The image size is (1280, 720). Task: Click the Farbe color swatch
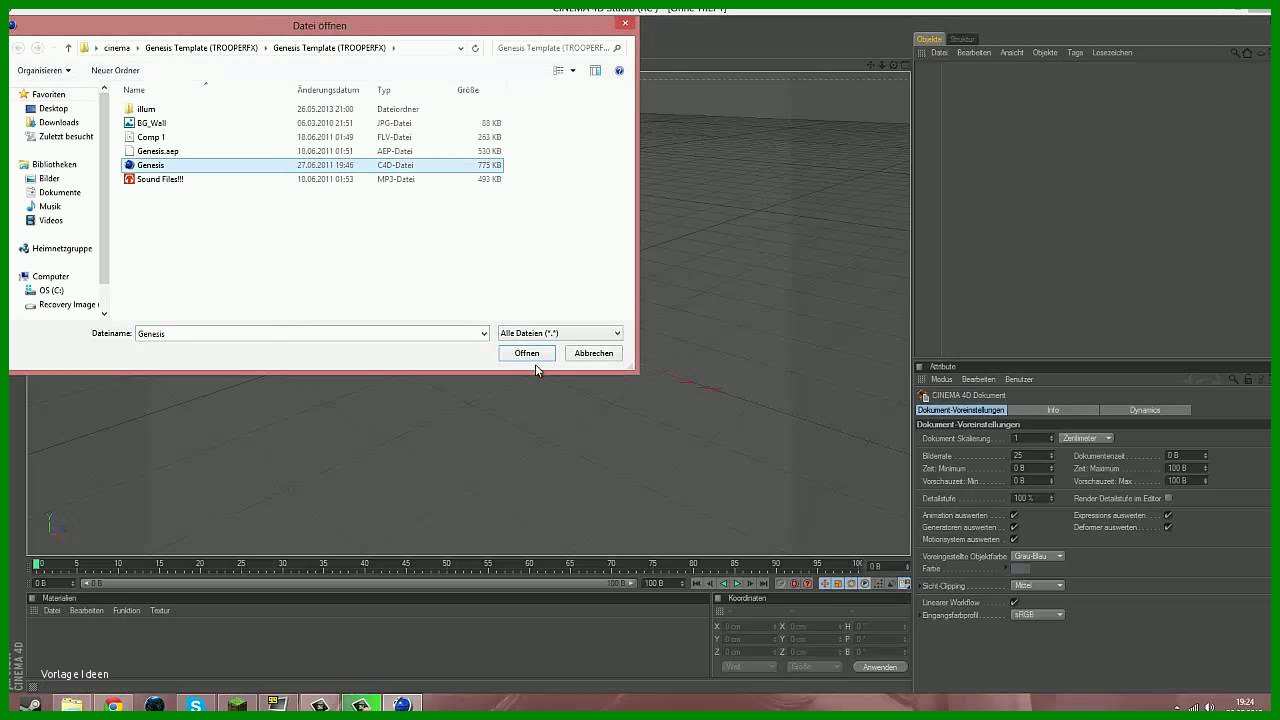(x=1020, y=569)
